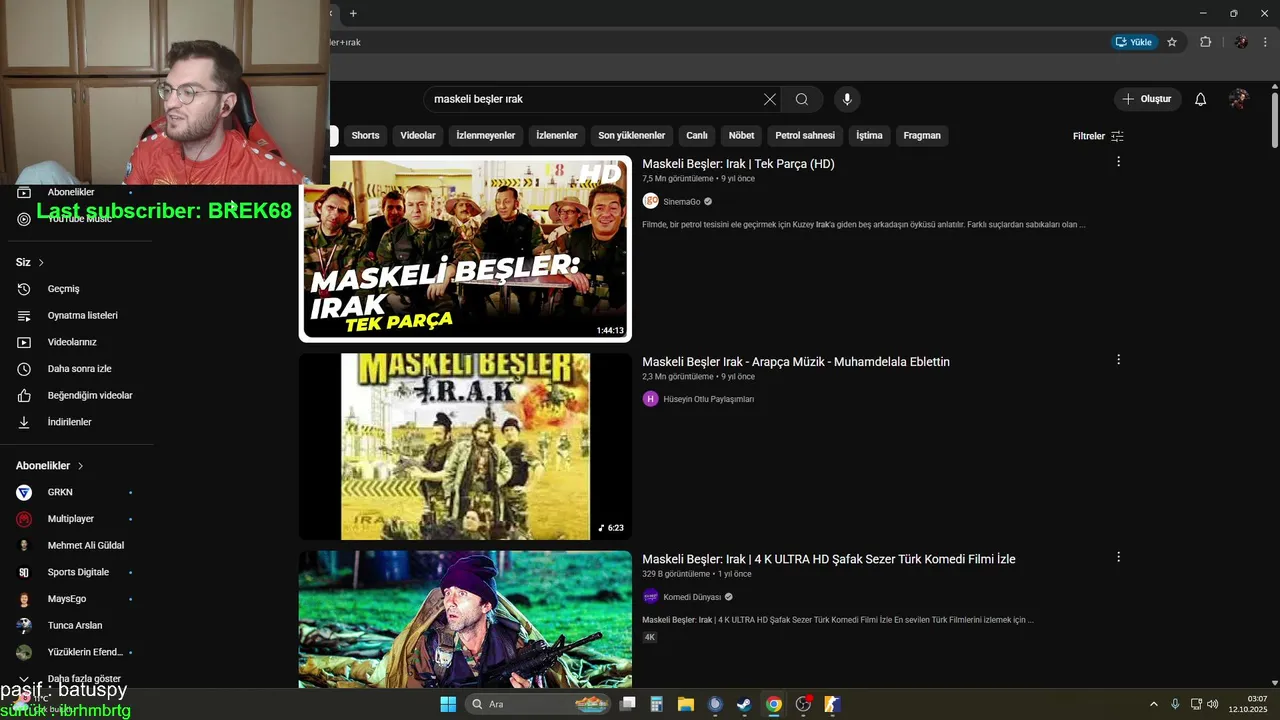This screenshot has width=1280, height=720.
Task: Open the Arapça Müzik video thumbnail
Action: click(x=465, y=446)
